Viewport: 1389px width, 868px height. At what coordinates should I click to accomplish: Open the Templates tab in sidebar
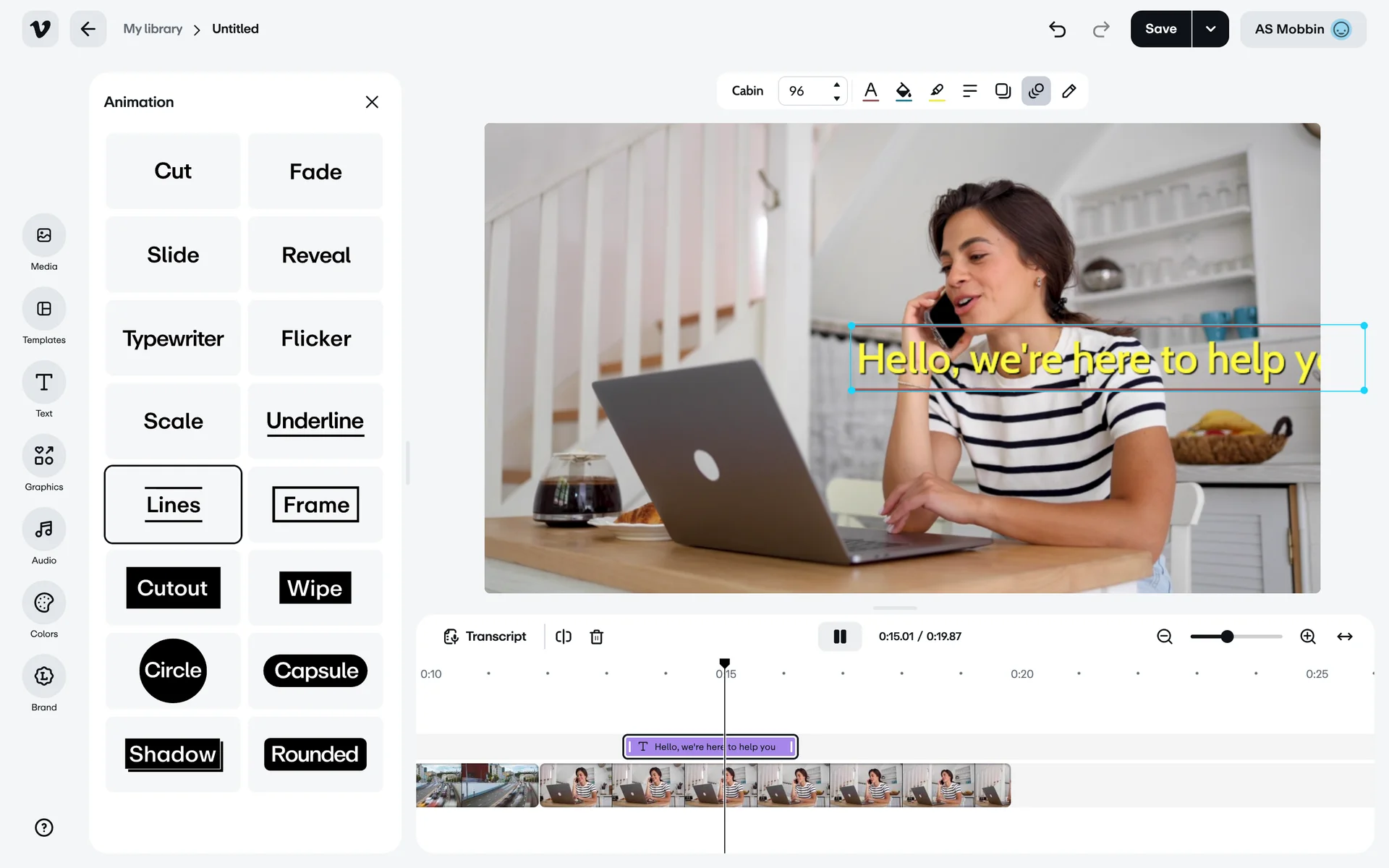[x=44, y=310]
